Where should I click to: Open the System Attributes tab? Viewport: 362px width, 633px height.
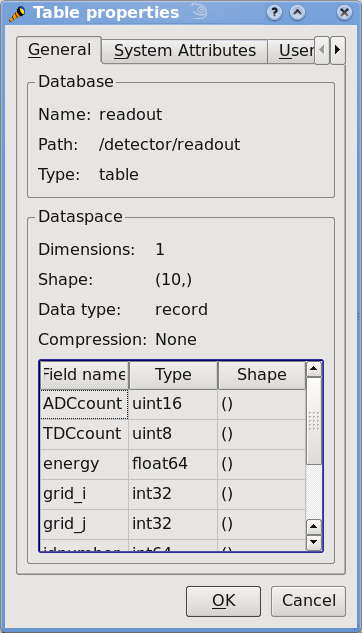tap(185, 51)
